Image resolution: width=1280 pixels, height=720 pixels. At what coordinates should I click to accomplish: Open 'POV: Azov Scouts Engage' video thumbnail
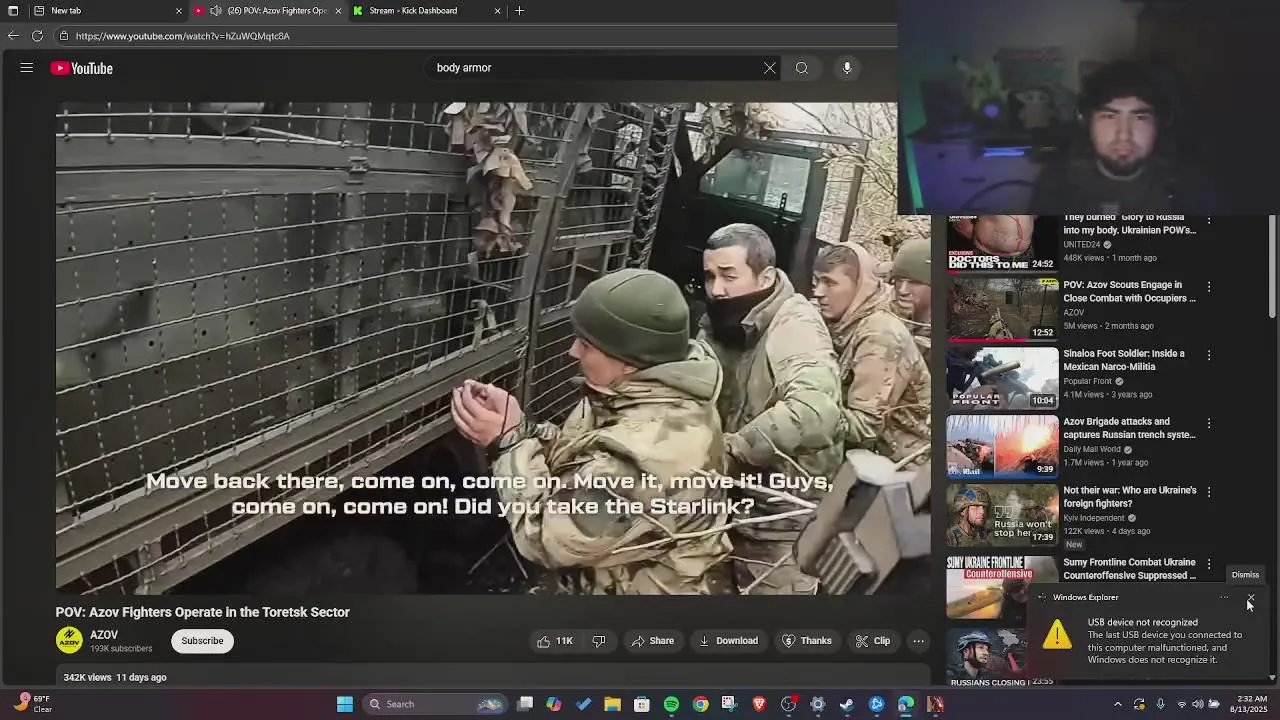point(1002,308)
